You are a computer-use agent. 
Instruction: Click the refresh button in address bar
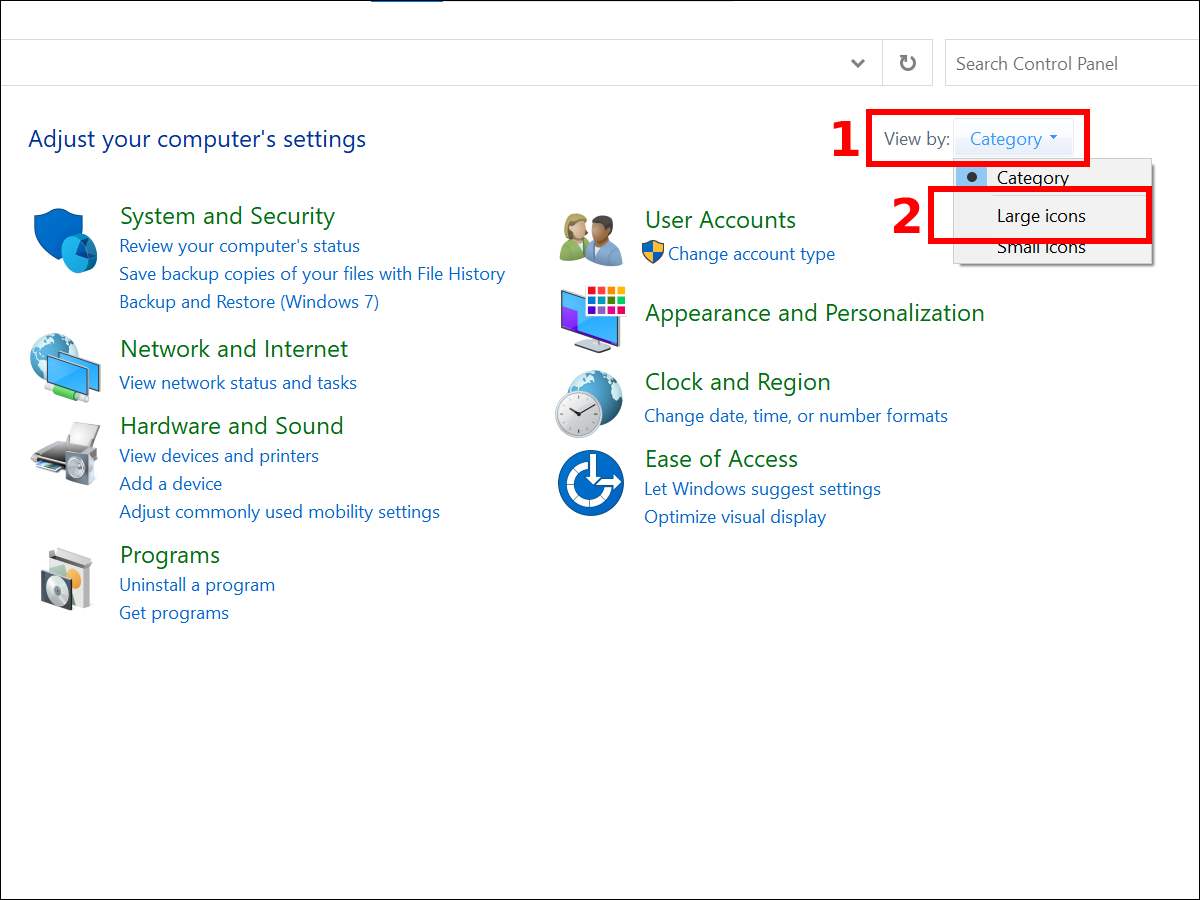pyautogui.click(x=907, y=63)
